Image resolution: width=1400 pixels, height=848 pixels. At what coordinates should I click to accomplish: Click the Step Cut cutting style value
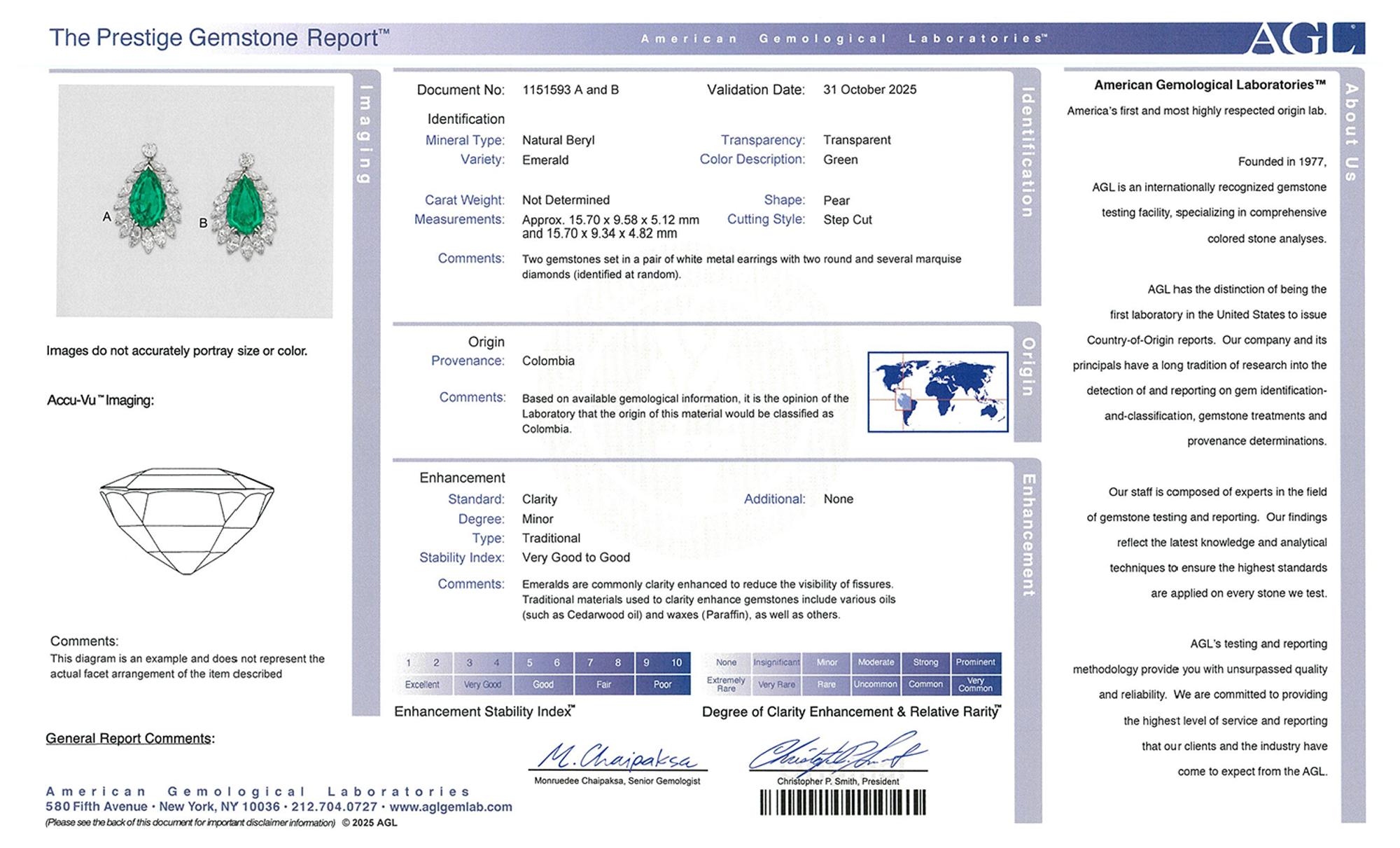point(848,220)
